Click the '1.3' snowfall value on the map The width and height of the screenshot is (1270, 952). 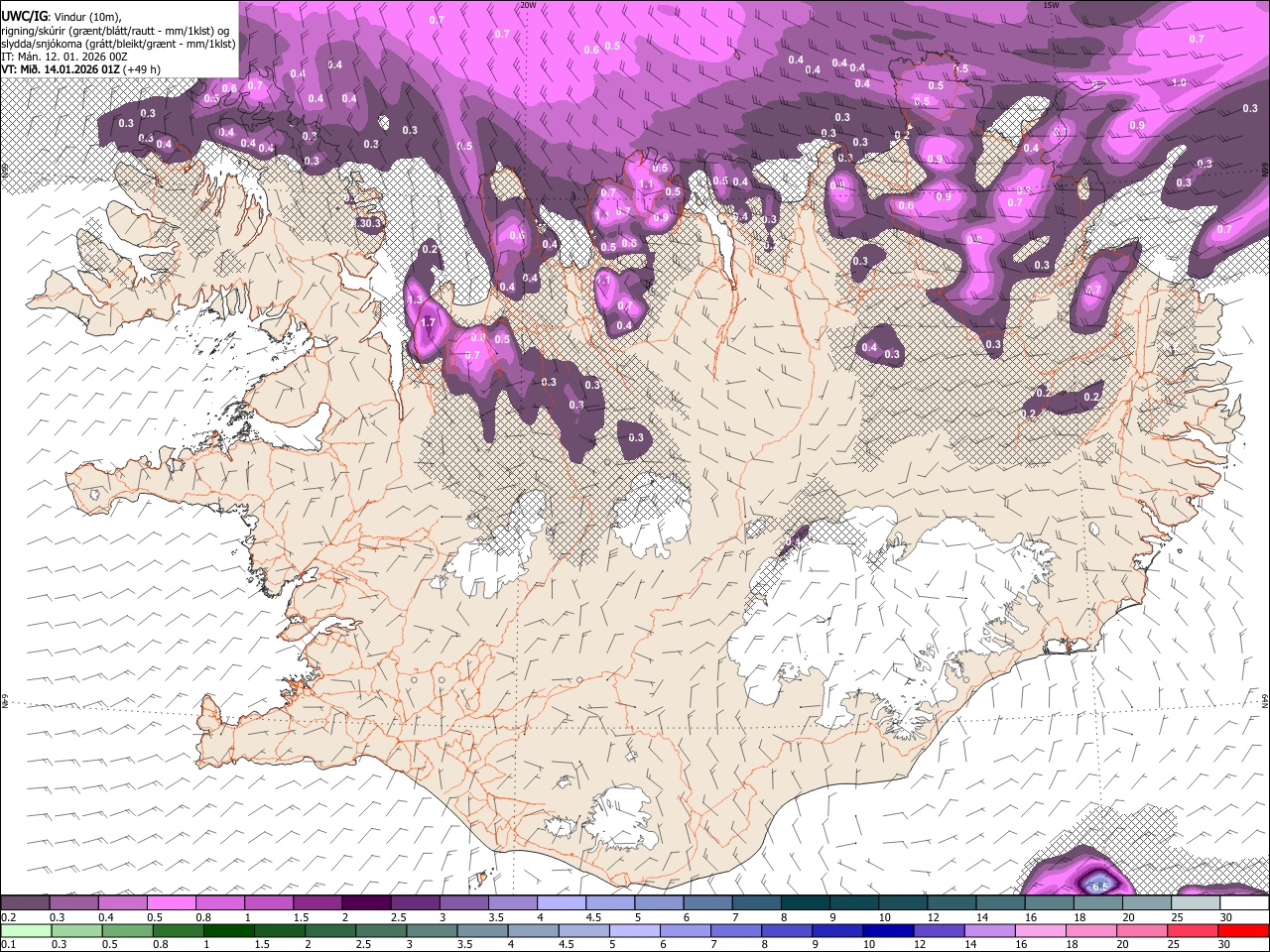point(415,299)
